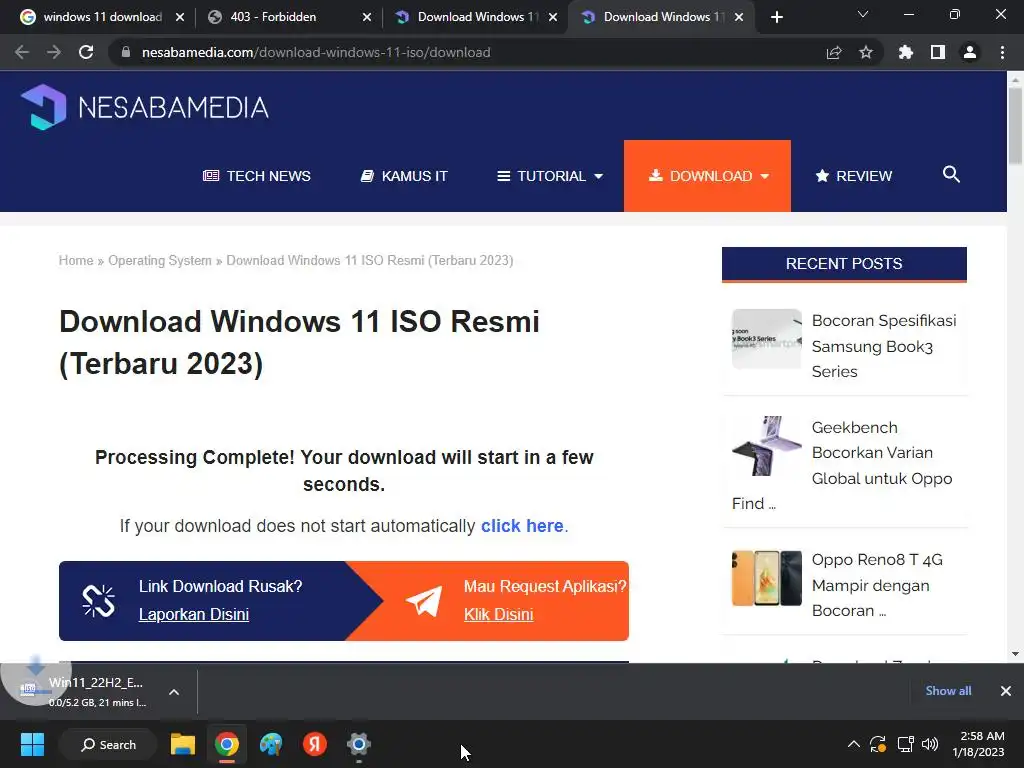The width and height of the screenshot is (1024, 768).
Task: Click the network tray icon
Action: click(x=905, y=744)
